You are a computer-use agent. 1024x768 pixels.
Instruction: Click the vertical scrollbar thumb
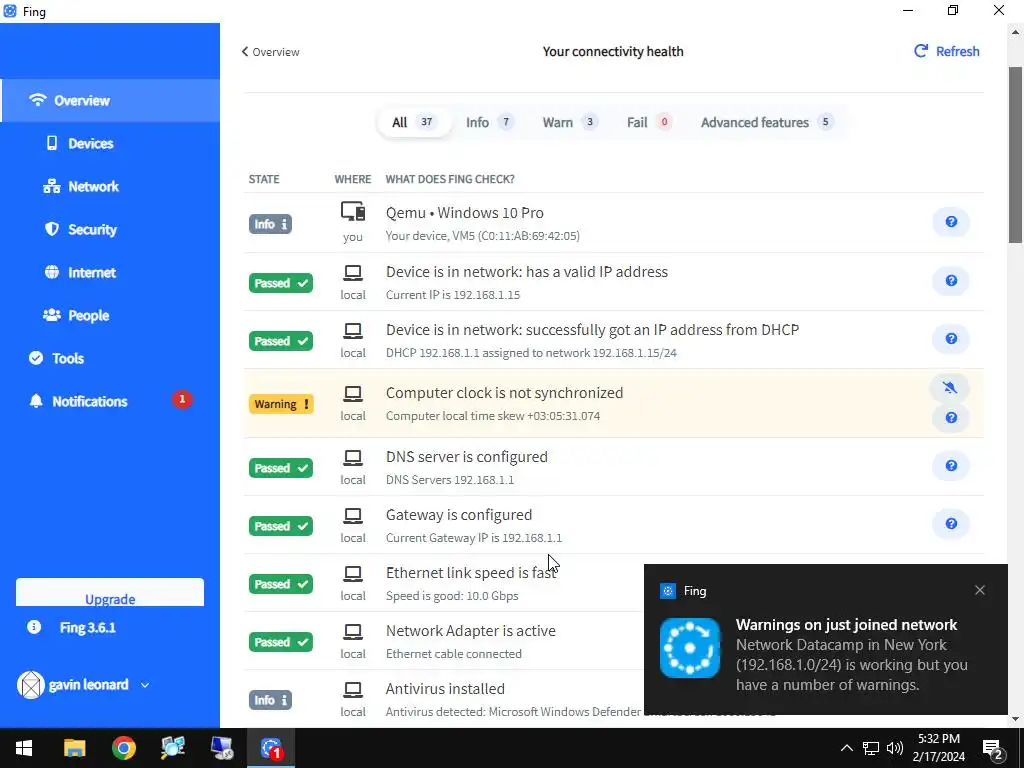(x=1016, y=155)
